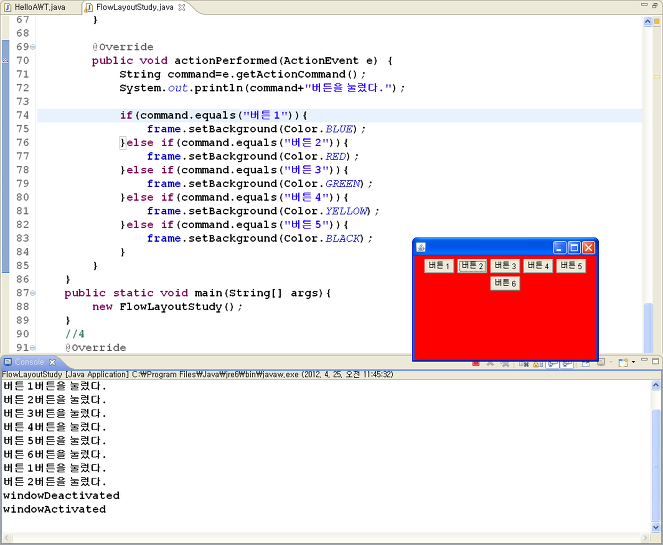Viewport: 663px width, 545px height.
Task: Click 'windowActivated' in console output
Action: pyautogui.click(x=55, y=509)
